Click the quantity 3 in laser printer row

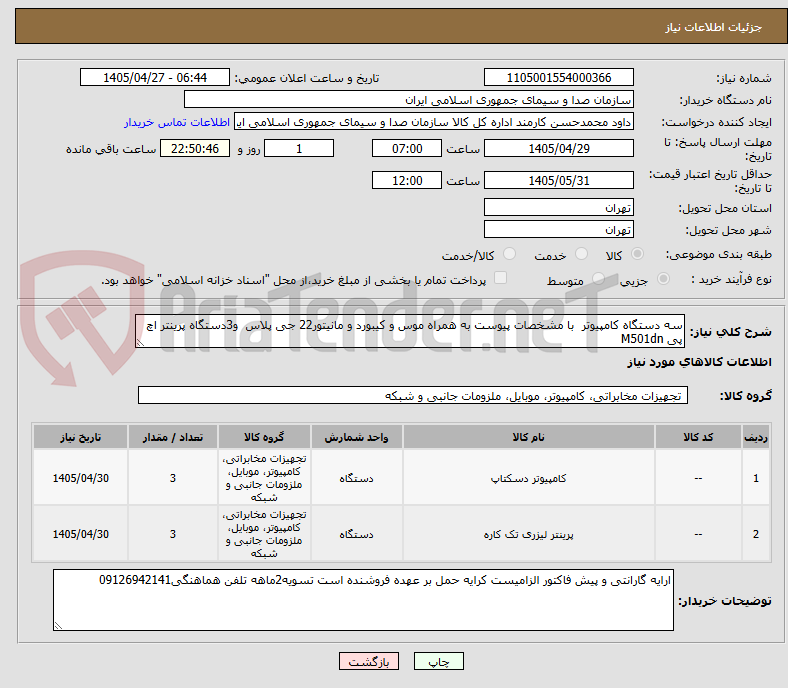173,534
